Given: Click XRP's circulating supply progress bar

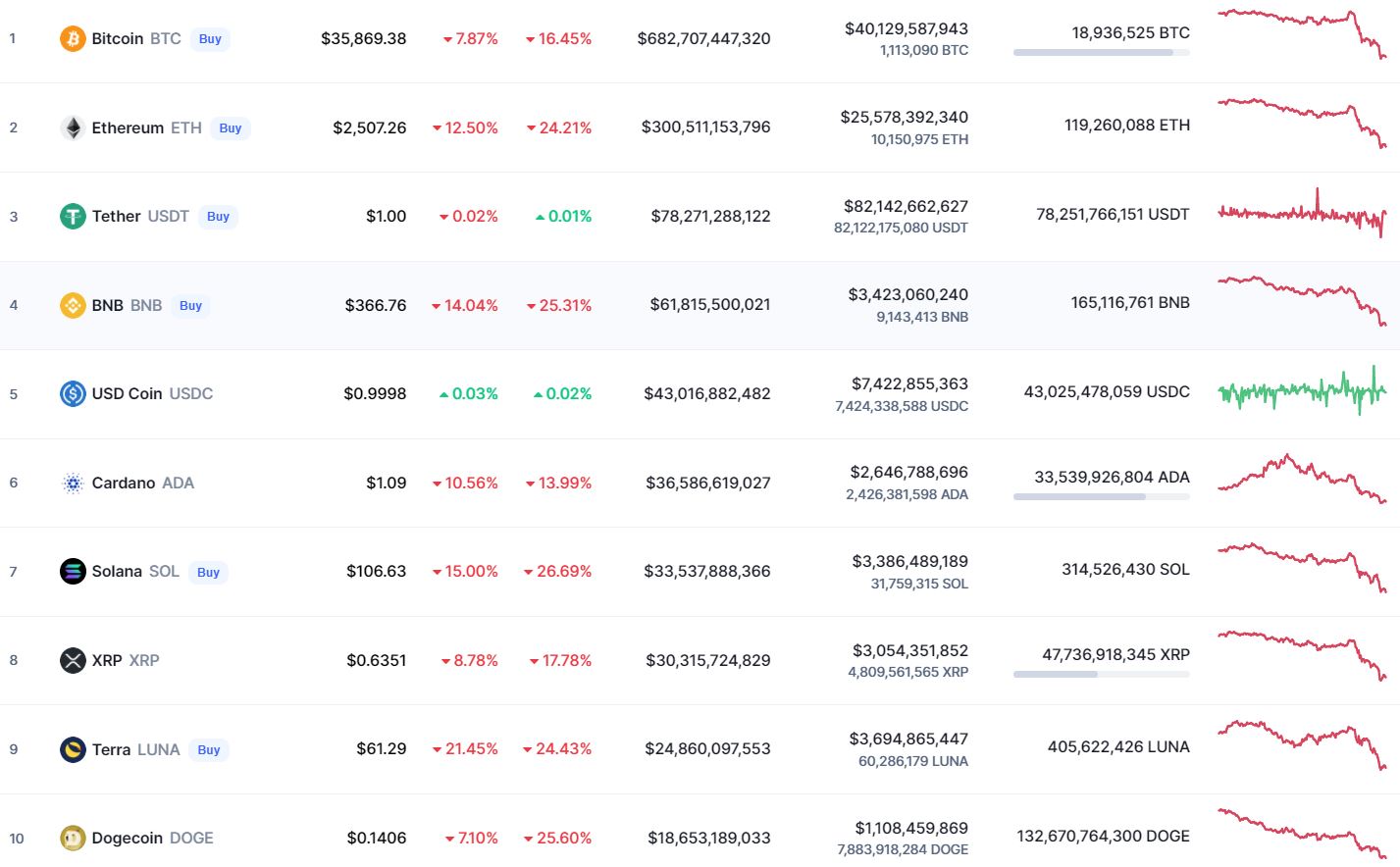Looking at the screenshot, I should pos(1101,674).
